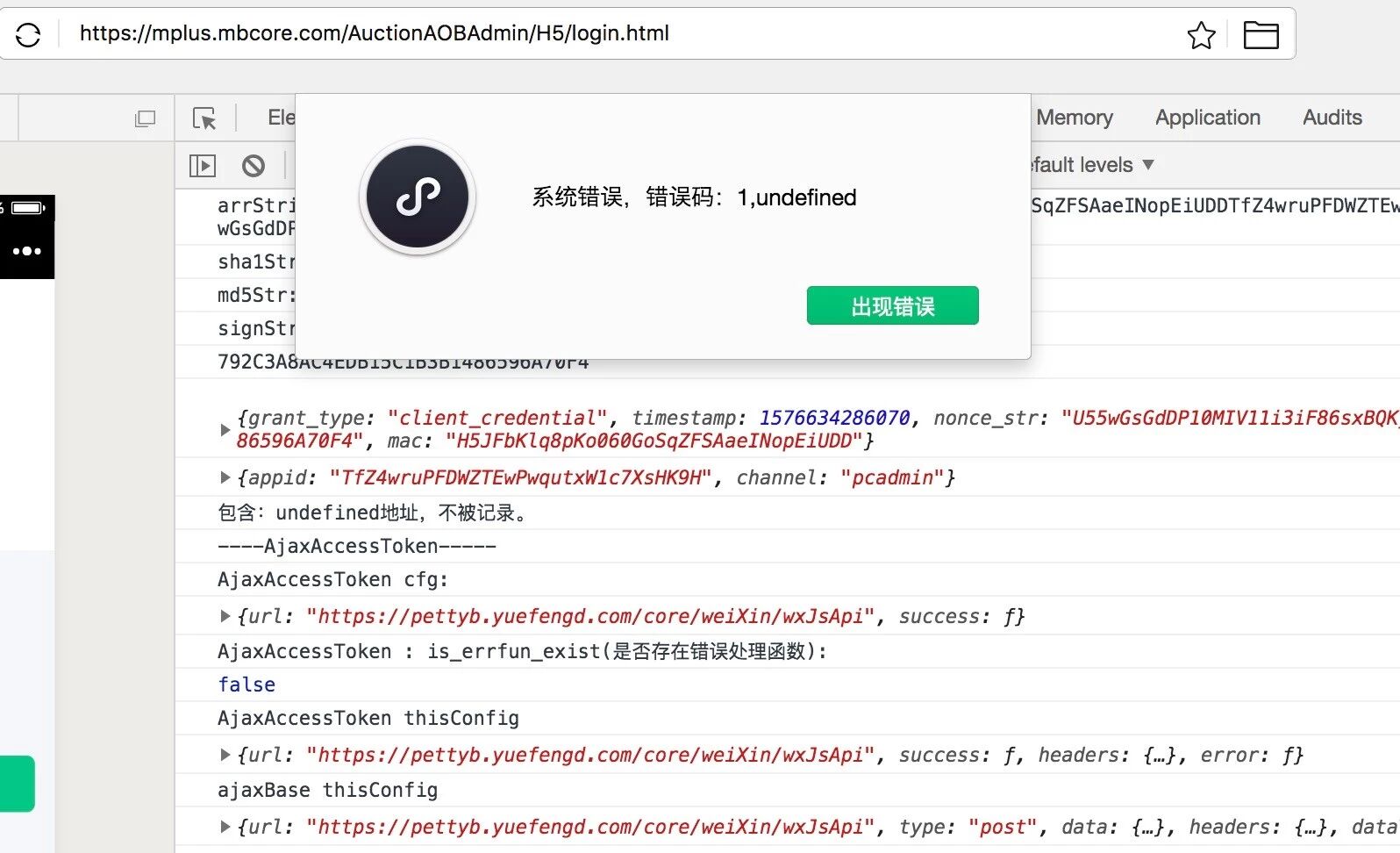Expand url object ending with success: f}

pyautogui.click(x=225, y=616)
